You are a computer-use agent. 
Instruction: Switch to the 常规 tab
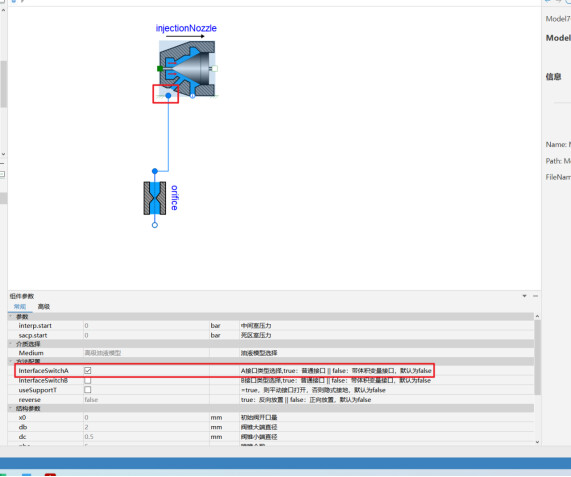coord(20,307)
